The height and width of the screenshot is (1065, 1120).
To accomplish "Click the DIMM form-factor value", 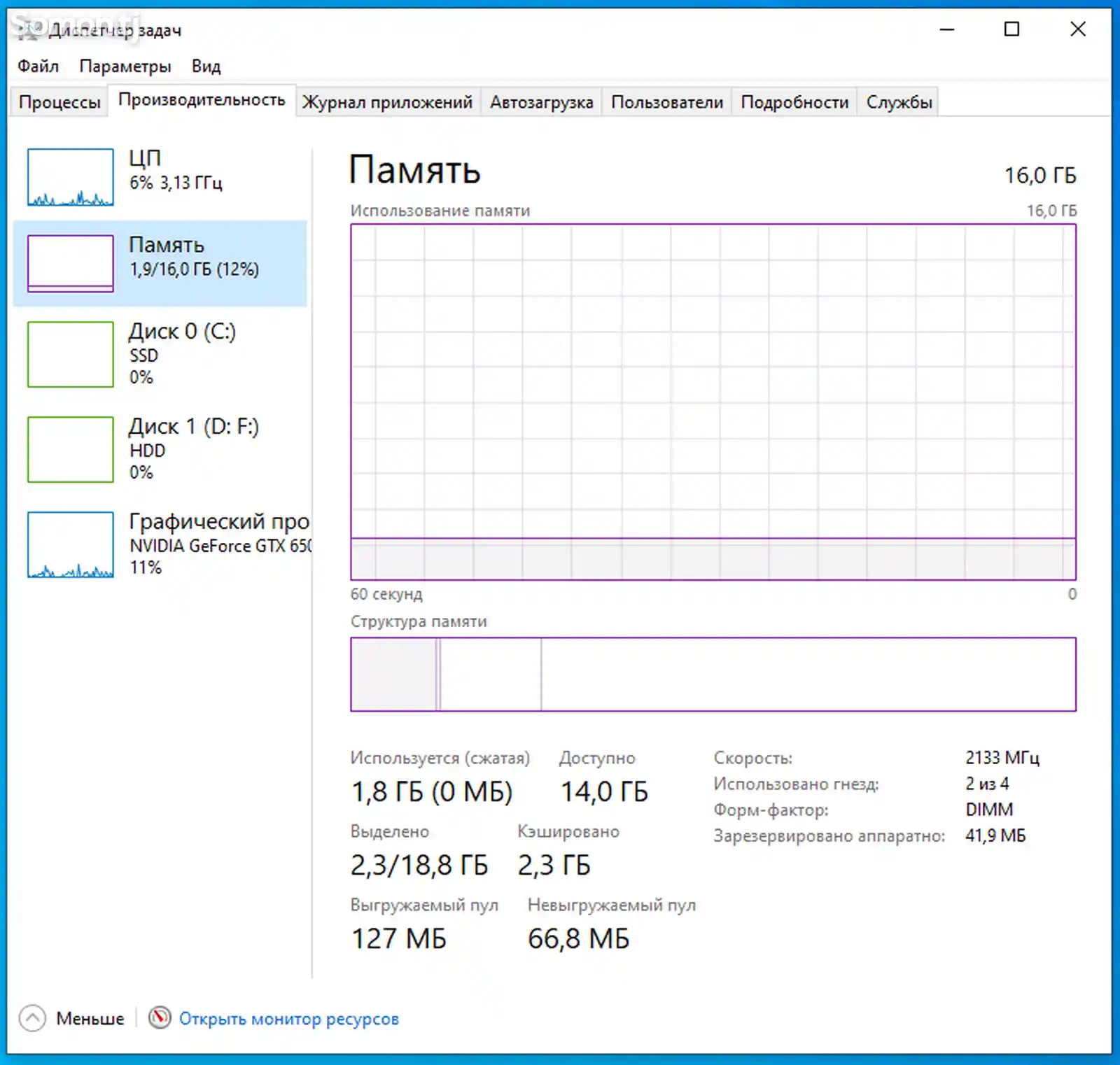I will pyautogui.click(x=989, y=810).
